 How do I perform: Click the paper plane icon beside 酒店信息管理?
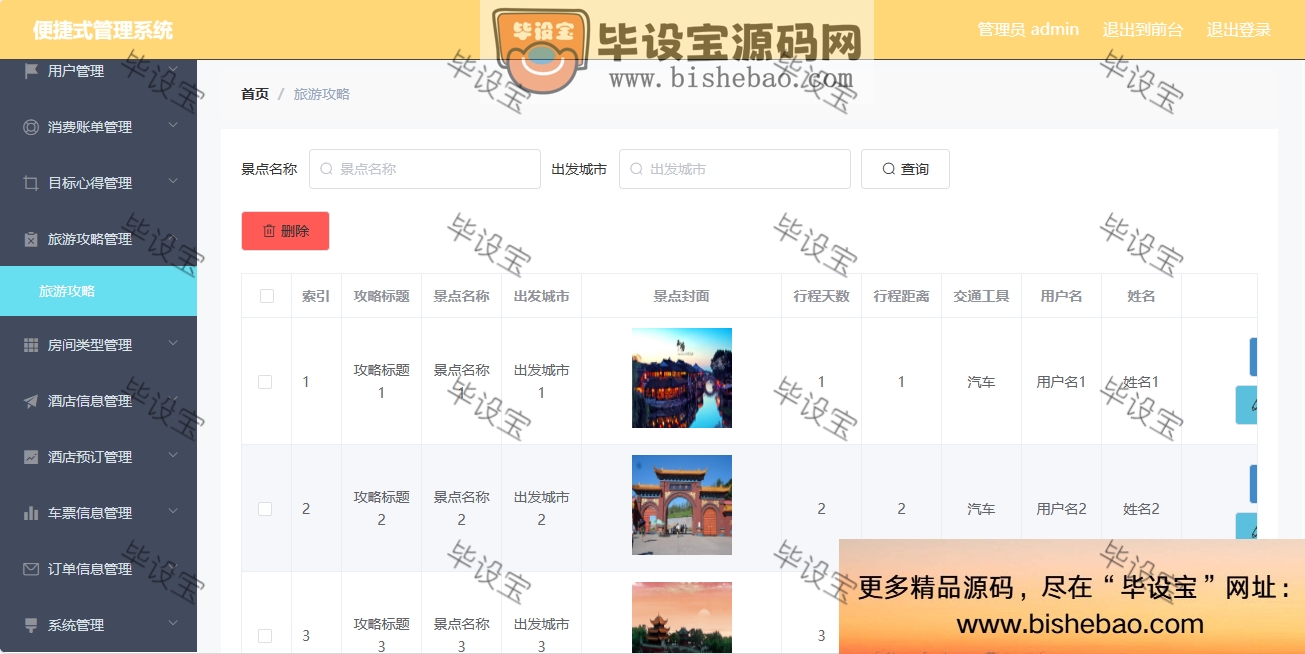[x=31, y=401]
